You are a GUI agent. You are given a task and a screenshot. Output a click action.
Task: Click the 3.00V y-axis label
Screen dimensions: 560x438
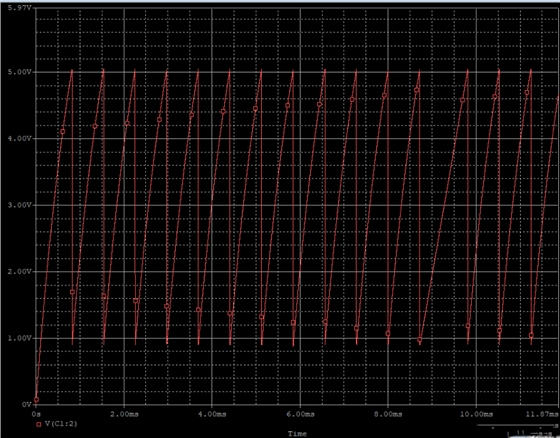[20, 205]
